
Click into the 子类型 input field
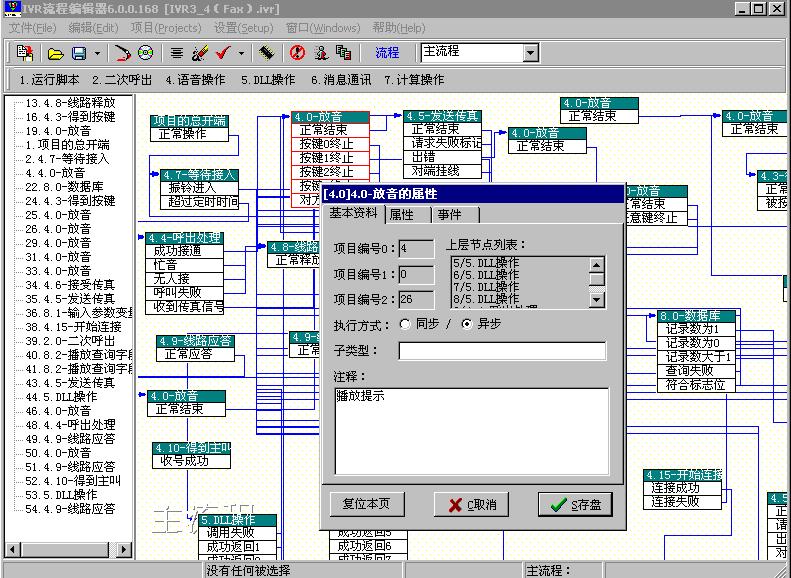click(x=502, y=351)
